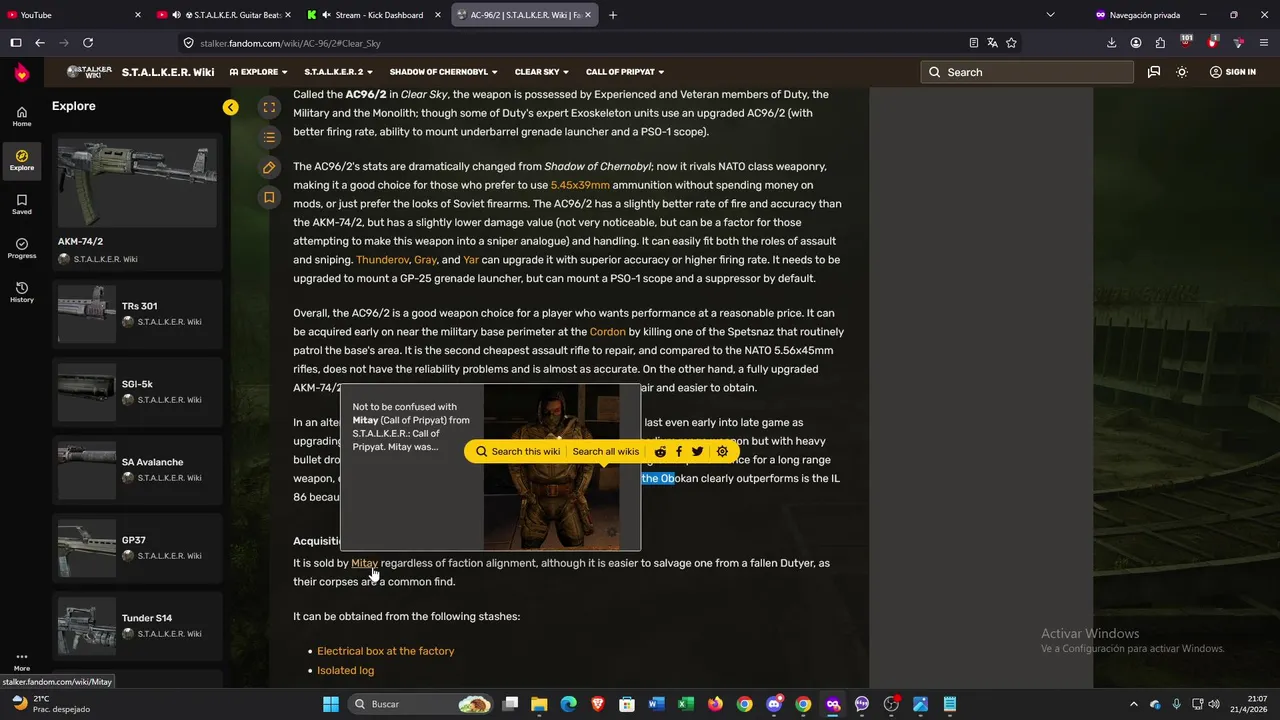Switch to Stream - Kick Dashboard tab
1280x720 pixels.
pos(374,15)
